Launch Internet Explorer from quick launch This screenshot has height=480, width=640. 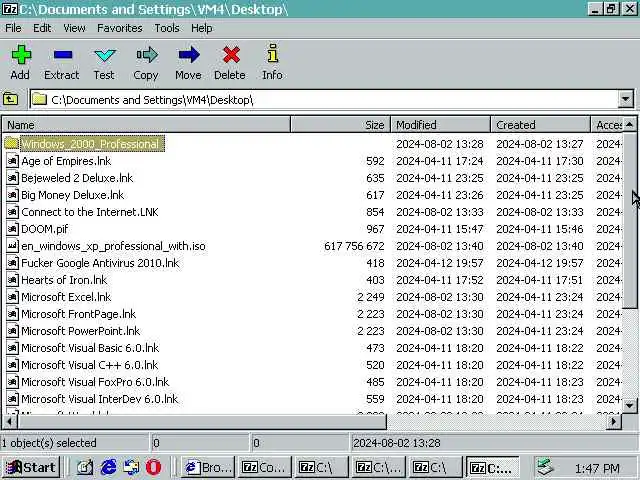click(109, 467)
